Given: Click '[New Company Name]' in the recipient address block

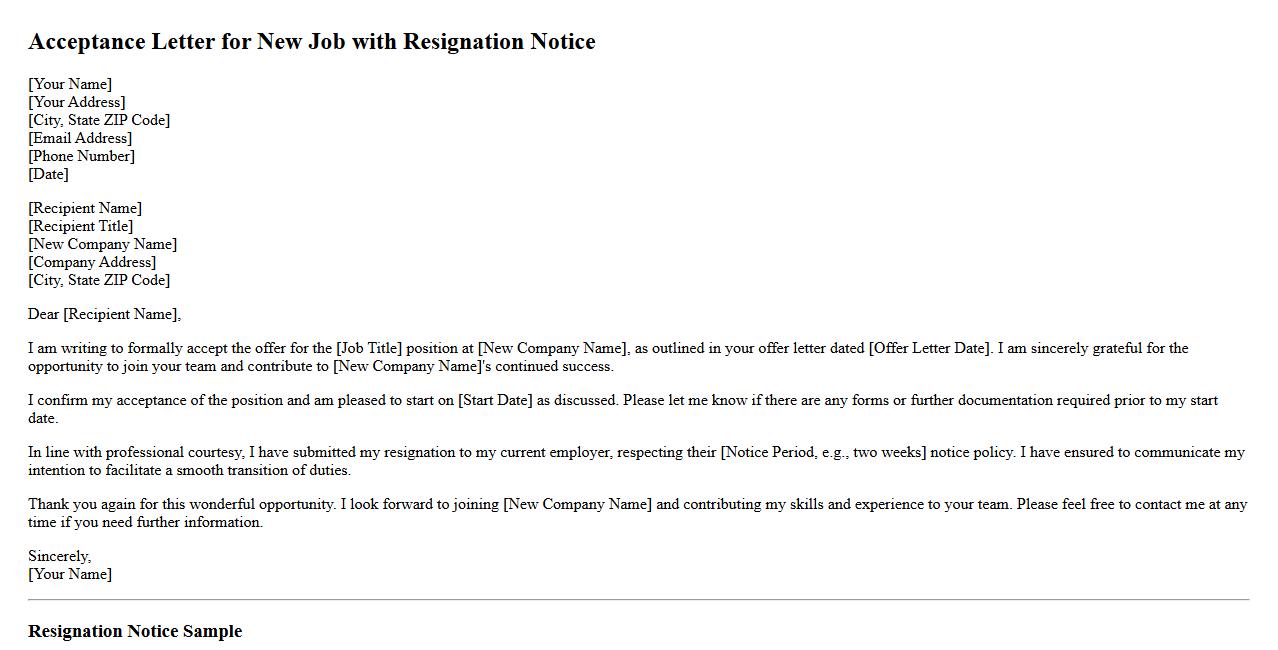Looking at the screenshot, I should tap(102, 244).
